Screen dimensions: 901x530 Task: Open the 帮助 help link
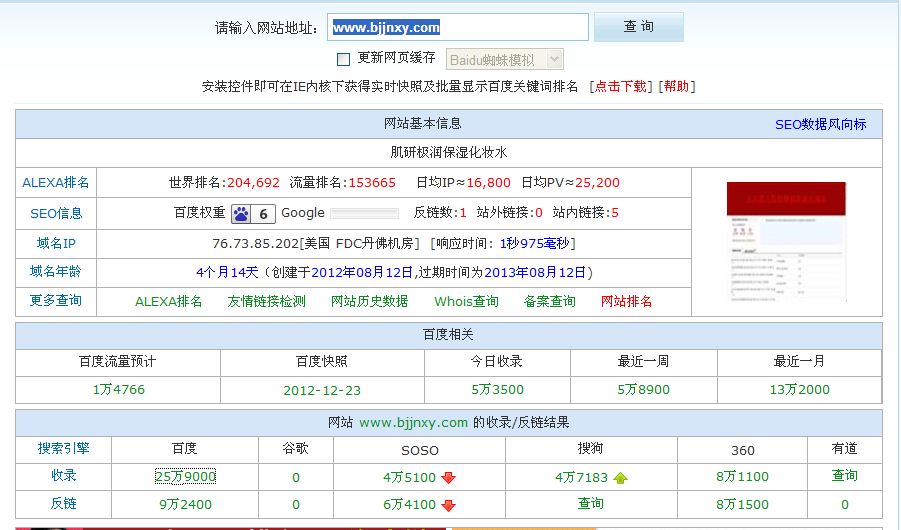coord(676,87)
